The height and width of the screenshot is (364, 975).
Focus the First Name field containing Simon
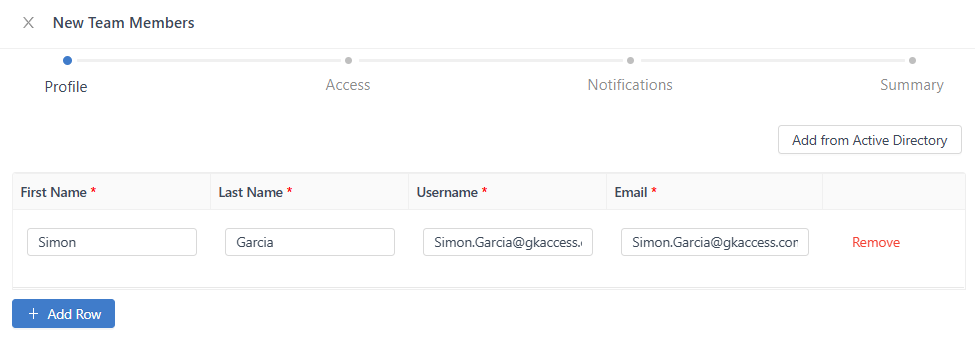point(112,242)
